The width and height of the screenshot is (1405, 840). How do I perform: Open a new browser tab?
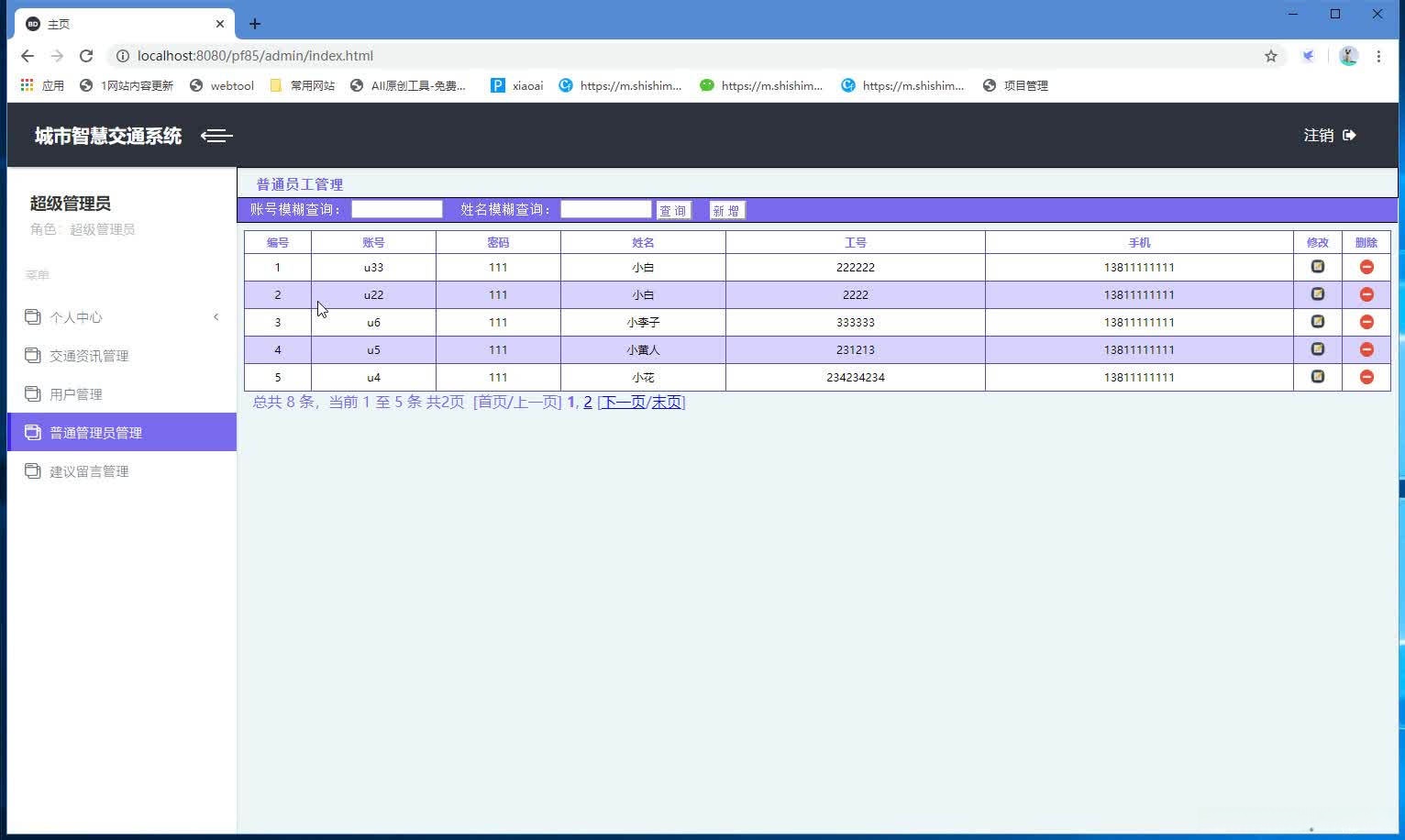point(255,24)
